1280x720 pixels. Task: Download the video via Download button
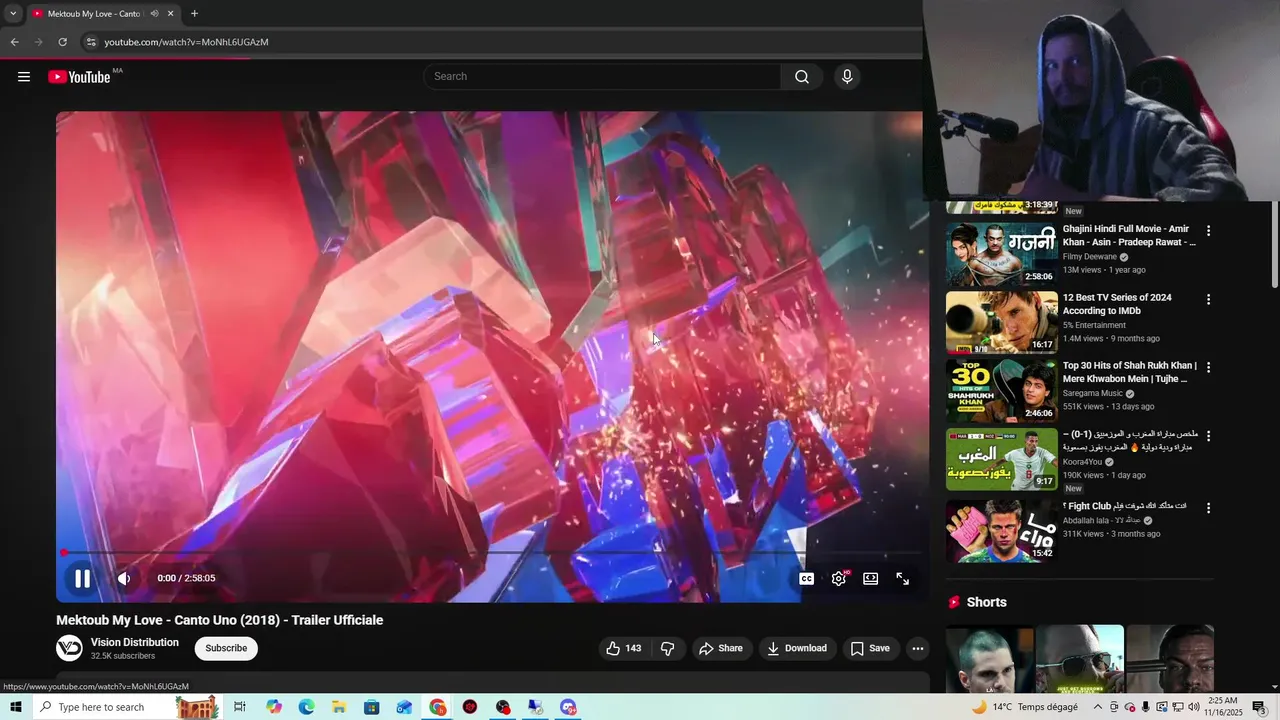pyautogui.click(x=797, y=649)
